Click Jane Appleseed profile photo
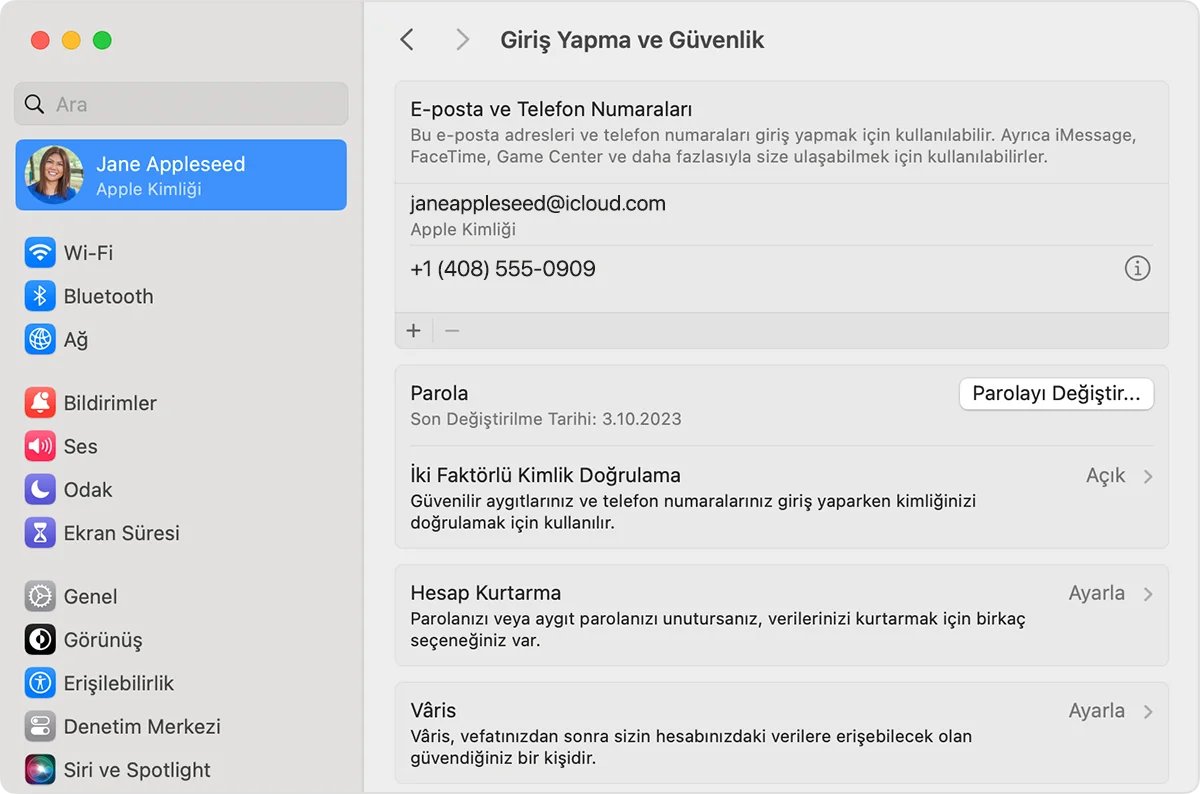1200x794 pixels. click(54, 175)
